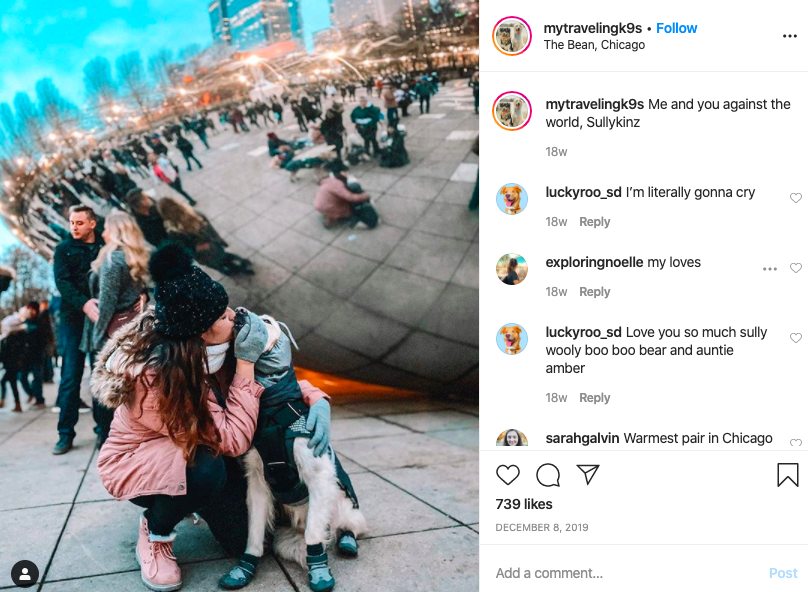Open the December 8, 2019 post date link
This screenshot has width=808, height=592.
[x=542, y=528]
